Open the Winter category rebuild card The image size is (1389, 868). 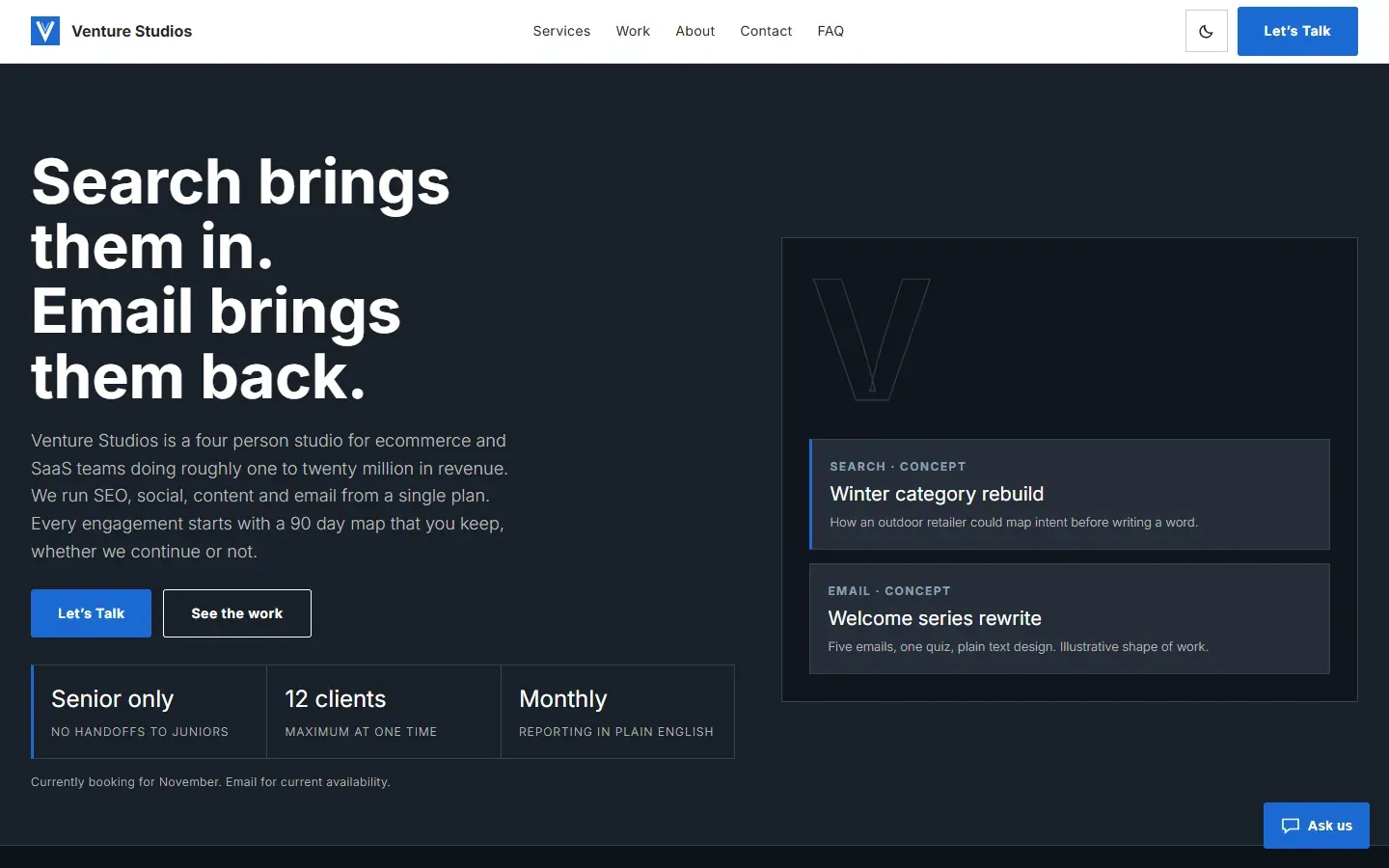(1069, 494)
